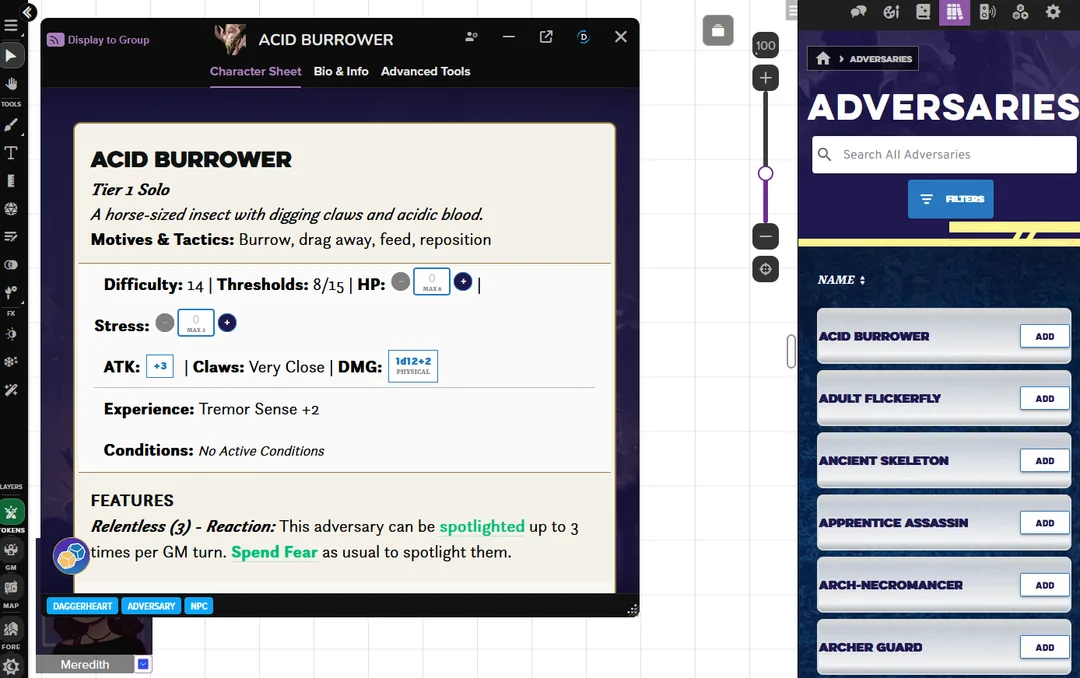Screen dimensions: 1080x678
Task: Open the chat bubbles panel
Action: pos(858,13)
